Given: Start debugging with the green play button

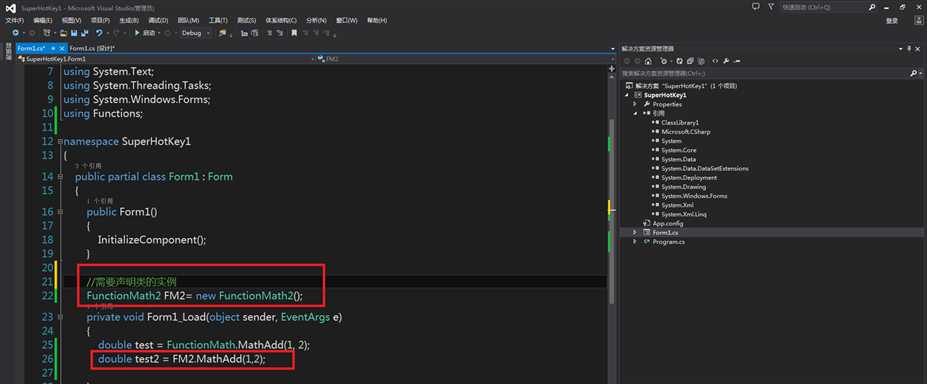Looking at the screenshot, I should [x=138, y=33].
